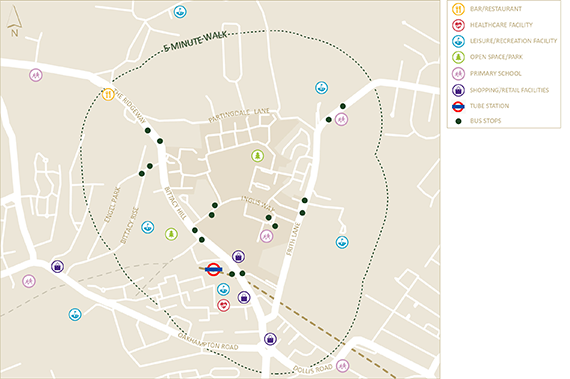Click the primary school marker near Inglis Way
Viewport: 570px width, 379px height.
pyautogui.click(x=266, y=236)
